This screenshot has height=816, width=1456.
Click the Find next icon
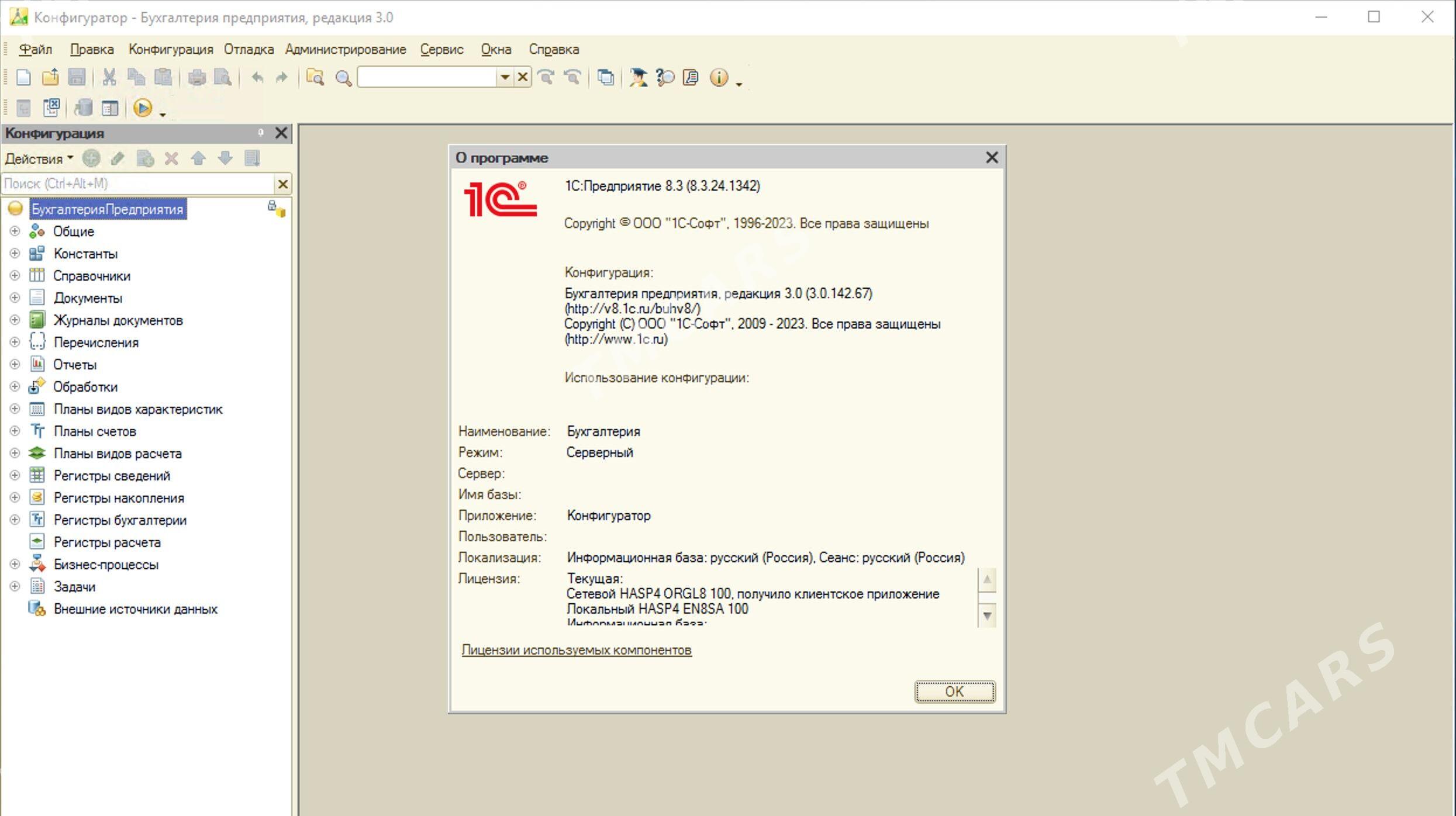(546, 77)
